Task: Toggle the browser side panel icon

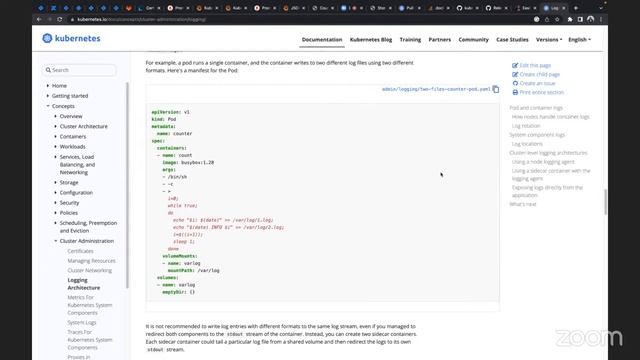Action: tap(580, 19)
